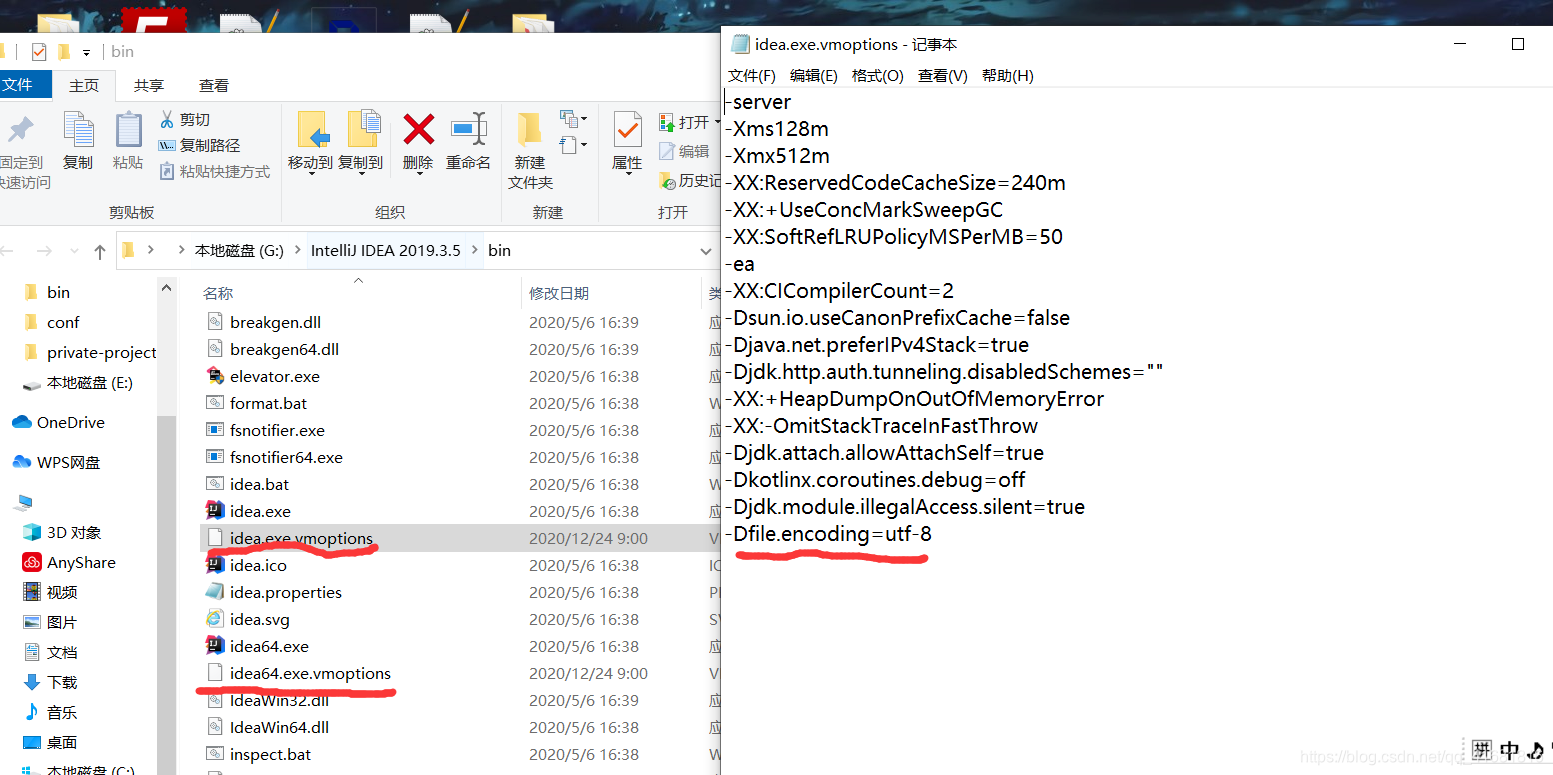Image resolution: width=1553 pixels, height=775 pixels.
Task: Sort files by 修改日期 column header
Action: coord(559,293)
